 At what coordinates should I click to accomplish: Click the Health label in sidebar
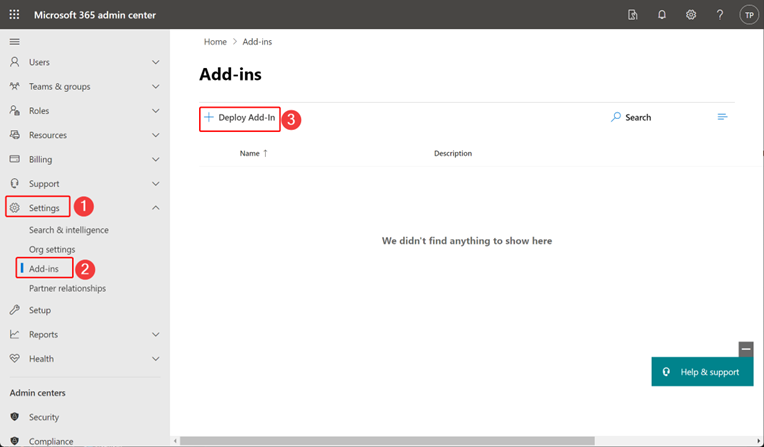pos(41,359)
